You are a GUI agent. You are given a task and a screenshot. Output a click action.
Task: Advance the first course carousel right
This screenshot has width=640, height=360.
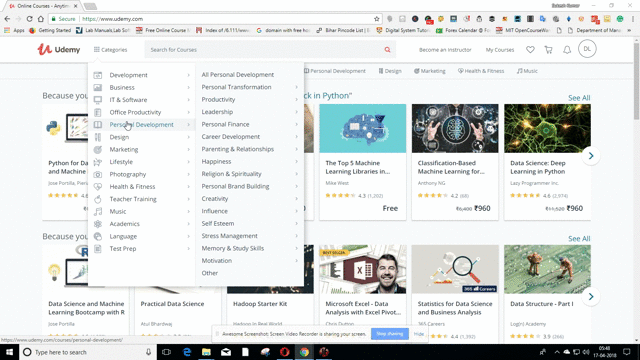tap(591, 156)
